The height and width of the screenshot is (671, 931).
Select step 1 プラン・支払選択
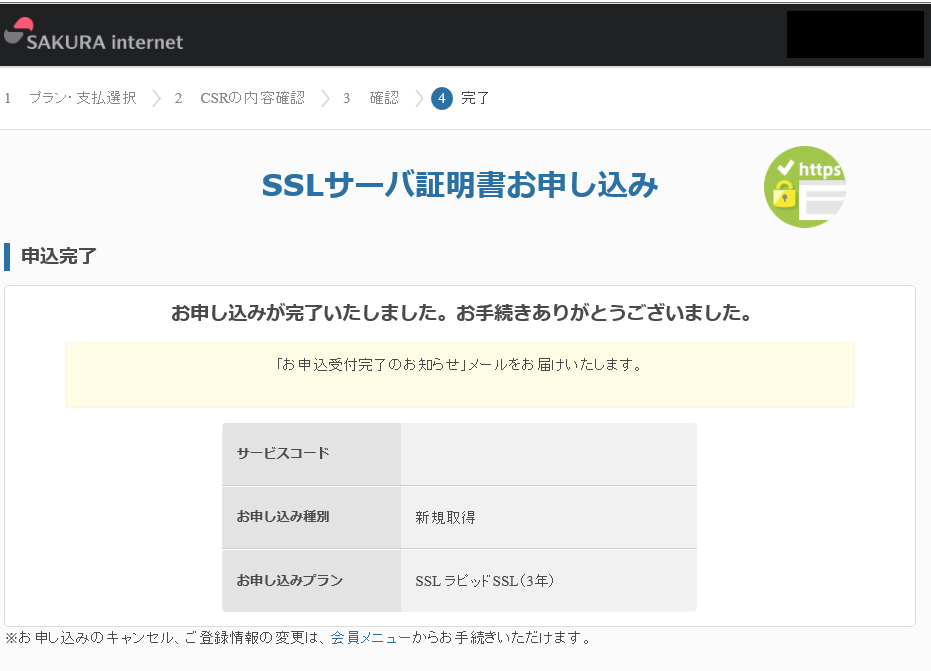[x=71, y=98]
